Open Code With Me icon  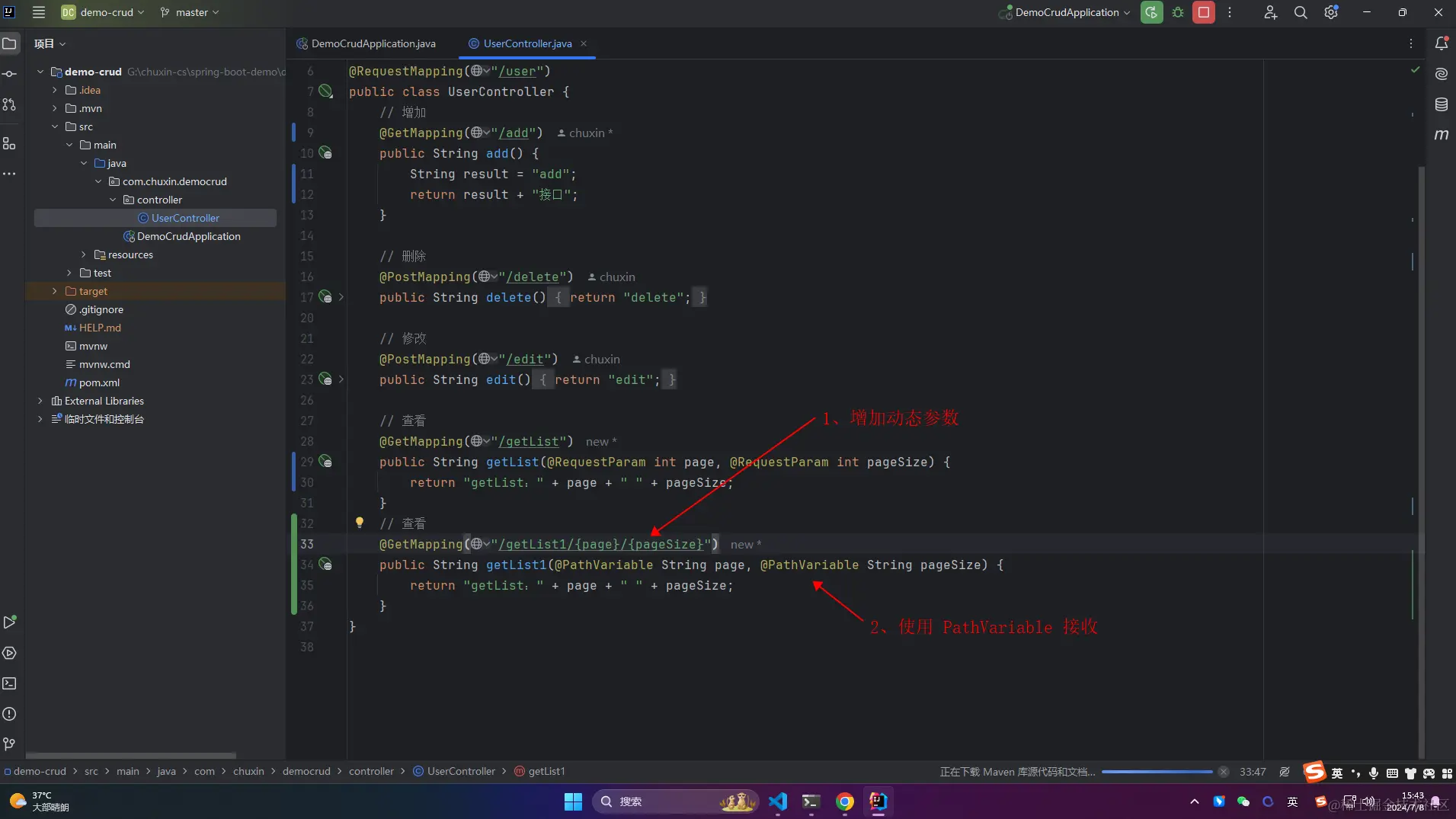(x=1270, y=12)
